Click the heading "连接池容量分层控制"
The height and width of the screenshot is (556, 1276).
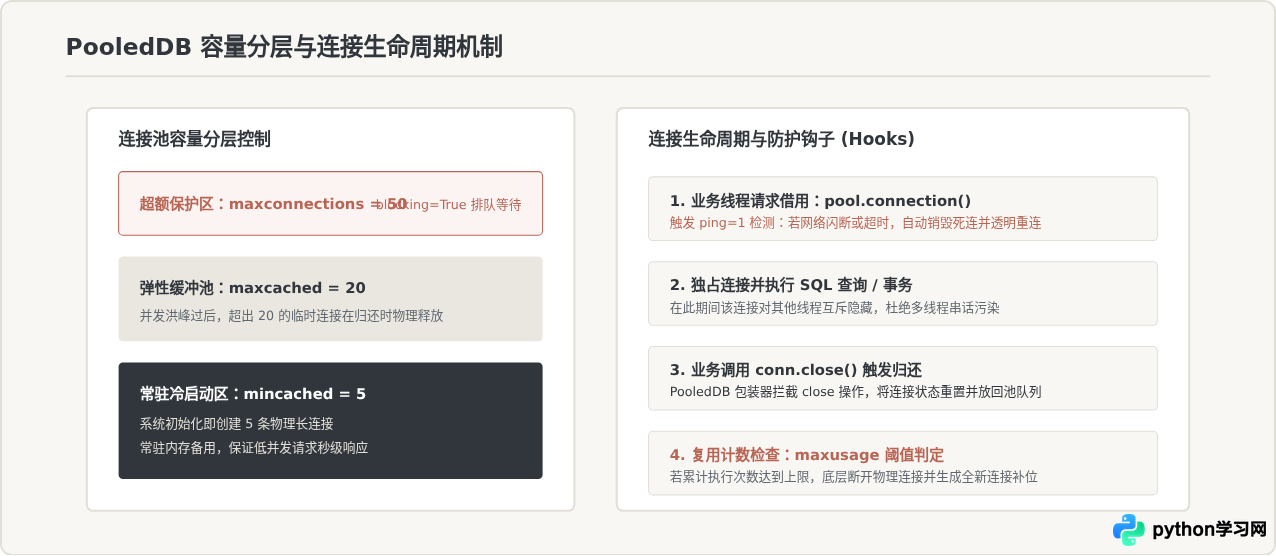(194, 139)
